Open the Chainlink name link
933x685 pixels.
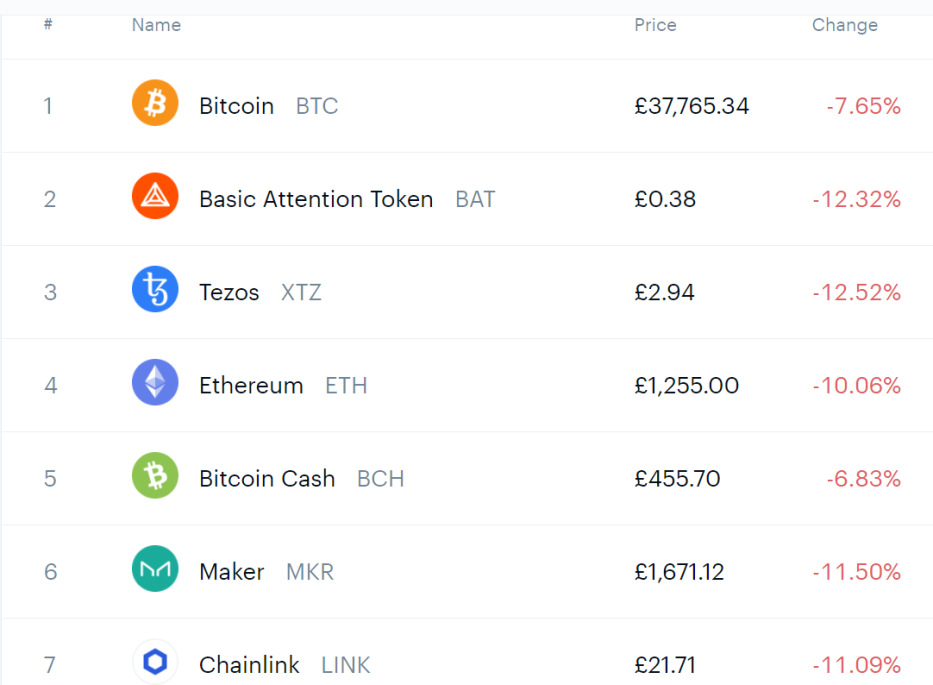pos(249,665)
